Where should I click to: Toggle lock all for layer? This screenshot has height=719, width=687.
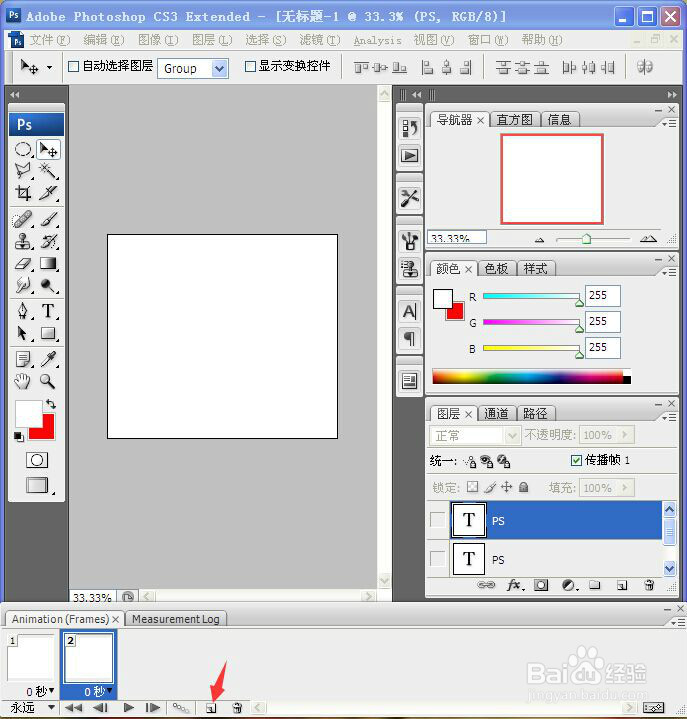[523, 487]
